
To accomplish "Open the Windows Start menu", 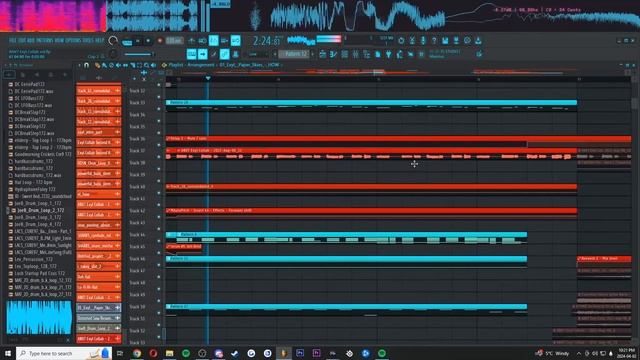I will [x=8, y=353].
